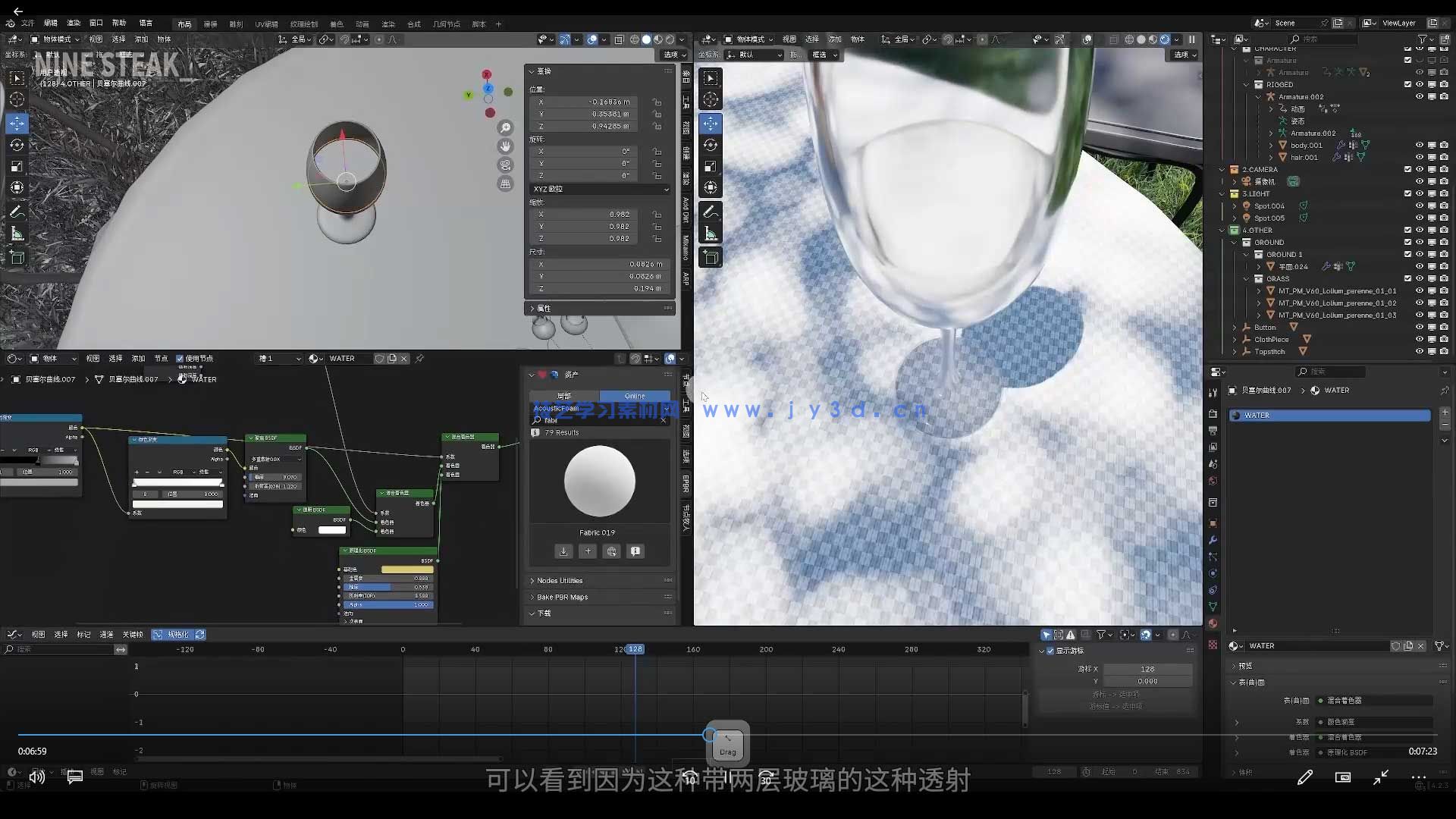This screenshot has width=1456, height=819.
Task: Click the video player volume icon
Action: [x=36, y=777]
